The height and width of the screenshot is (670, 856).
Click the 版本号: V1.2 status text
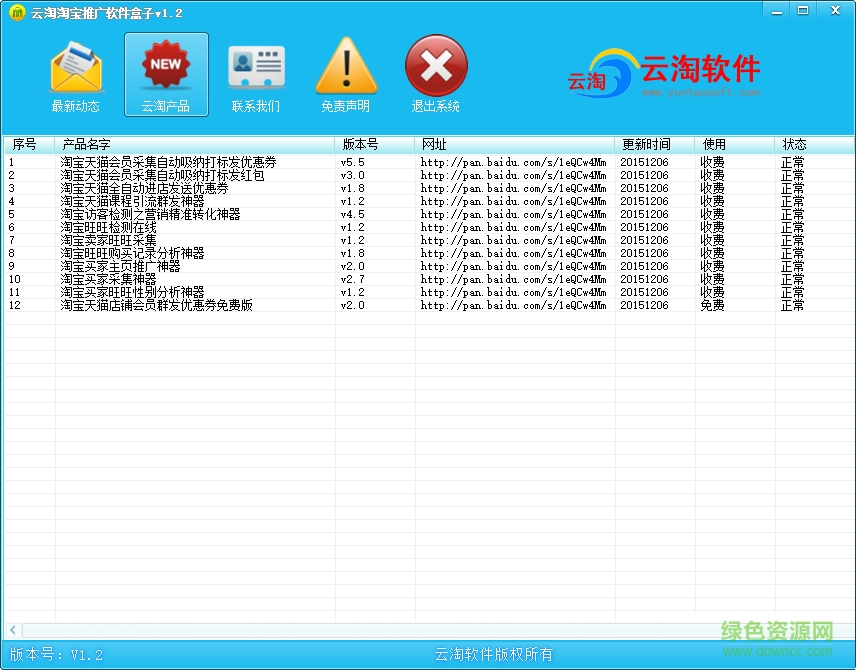[x=52, y=654]
